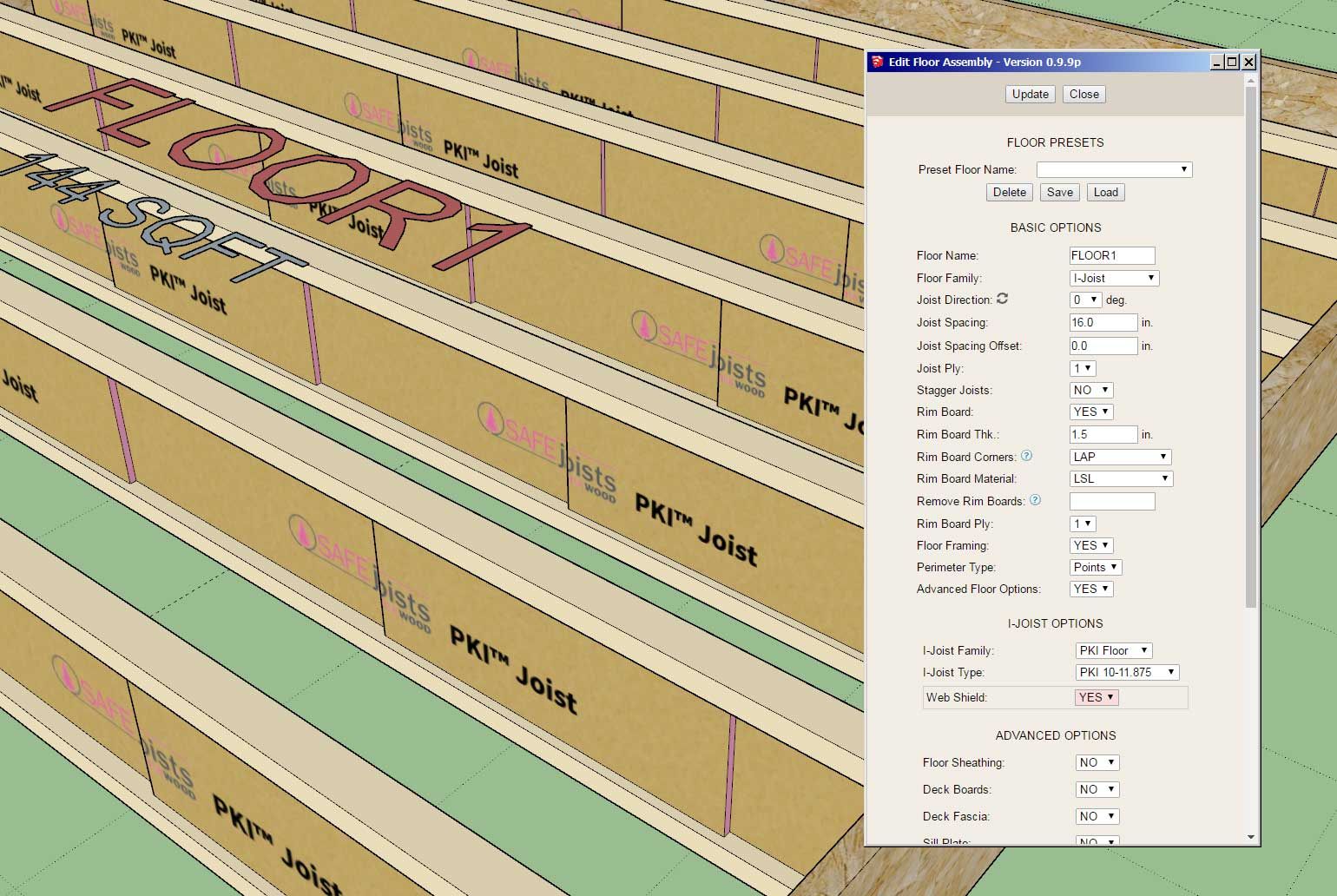Click the 'BASIC OPTIONS' heading
Screen dimensions: 1337x896
pos(1055,227)
